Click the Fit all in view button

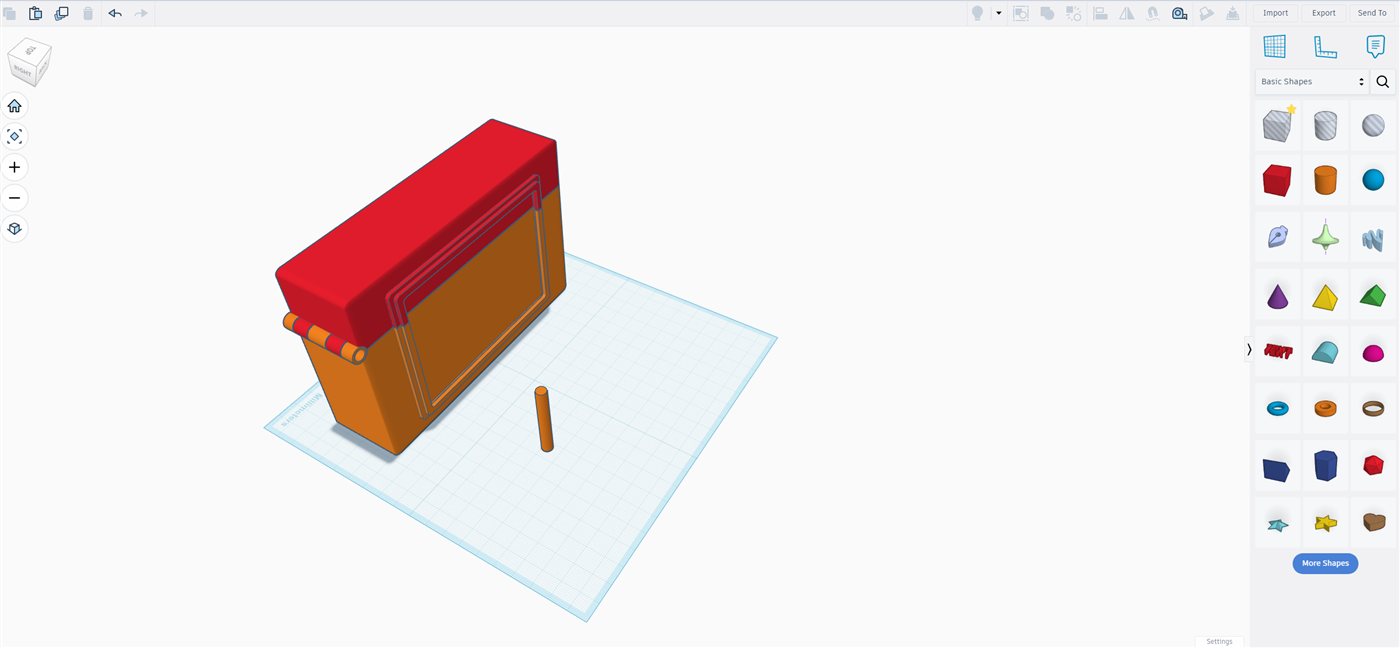coord(14,137)
